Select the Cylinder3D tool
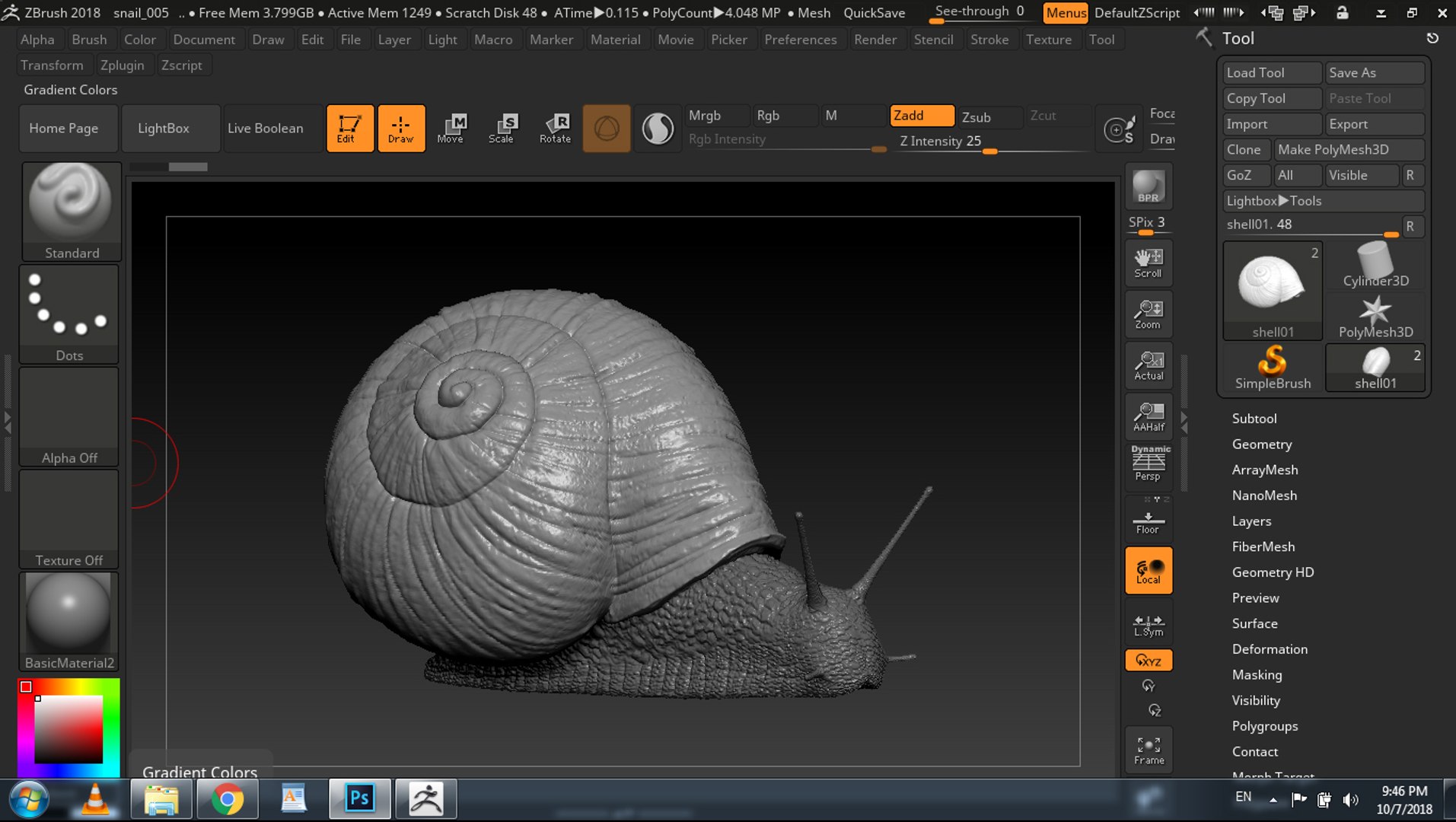This screenshot has height=822, width=1456. [1375, 266]
